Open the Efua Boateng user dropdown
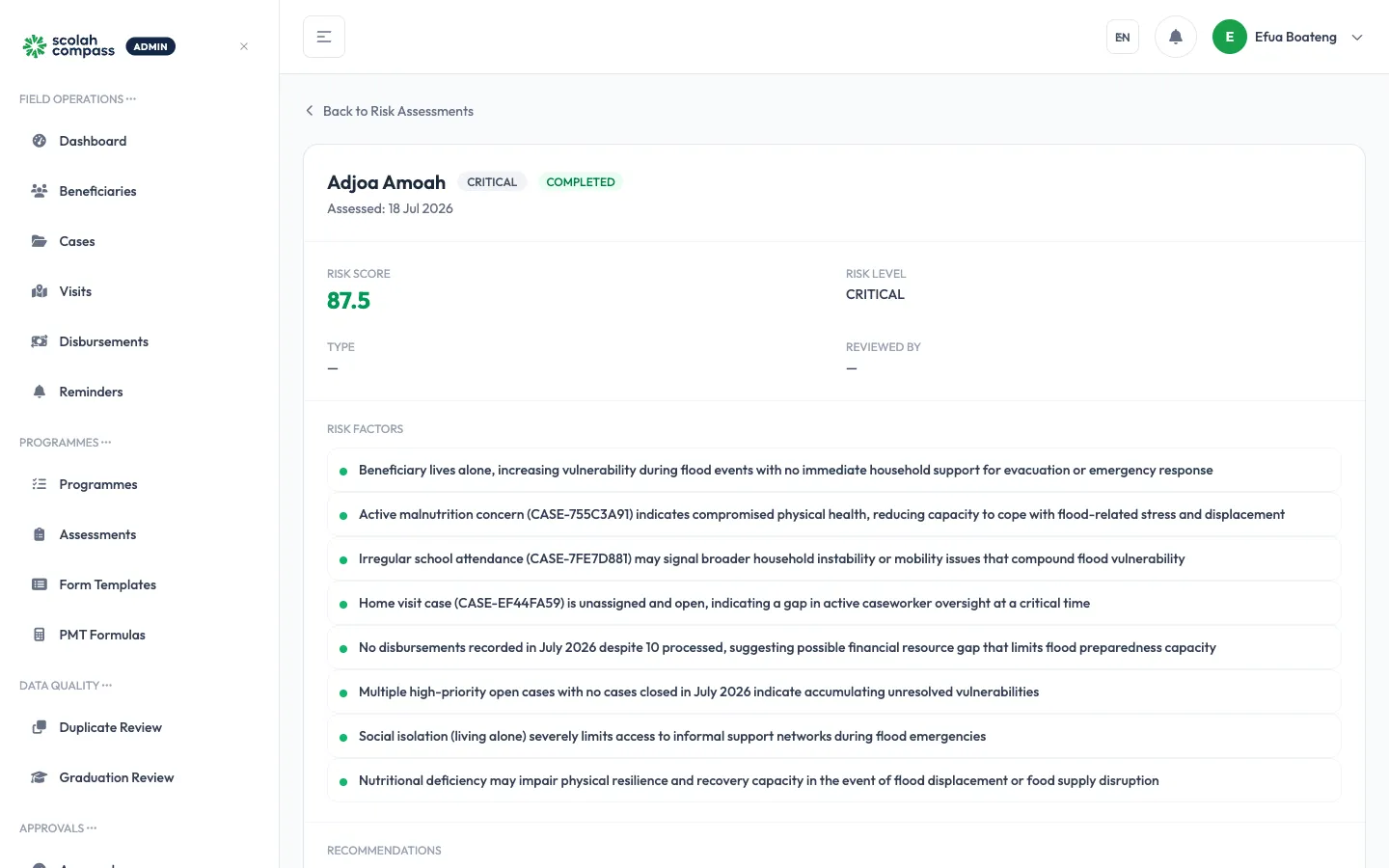The image size is (1389, 868). point(1288,37)
